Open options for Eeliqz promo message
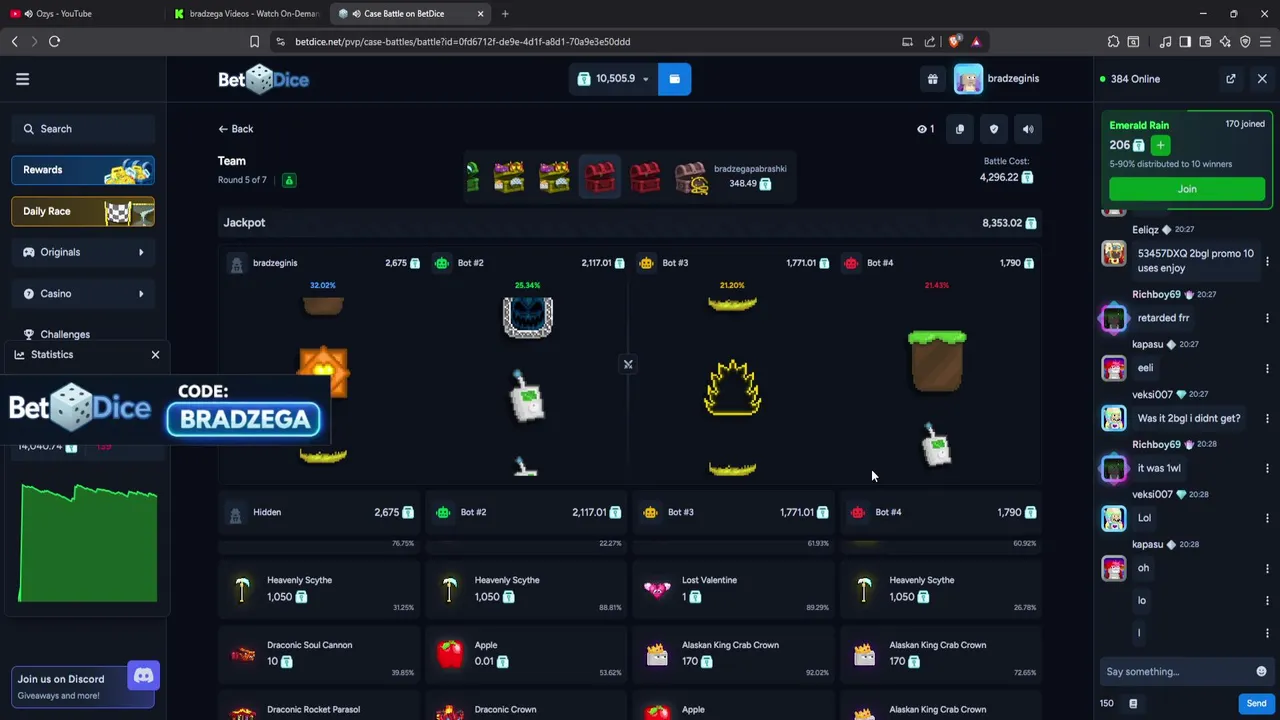Screen dimensions: 1280x720 (1267, 261)
